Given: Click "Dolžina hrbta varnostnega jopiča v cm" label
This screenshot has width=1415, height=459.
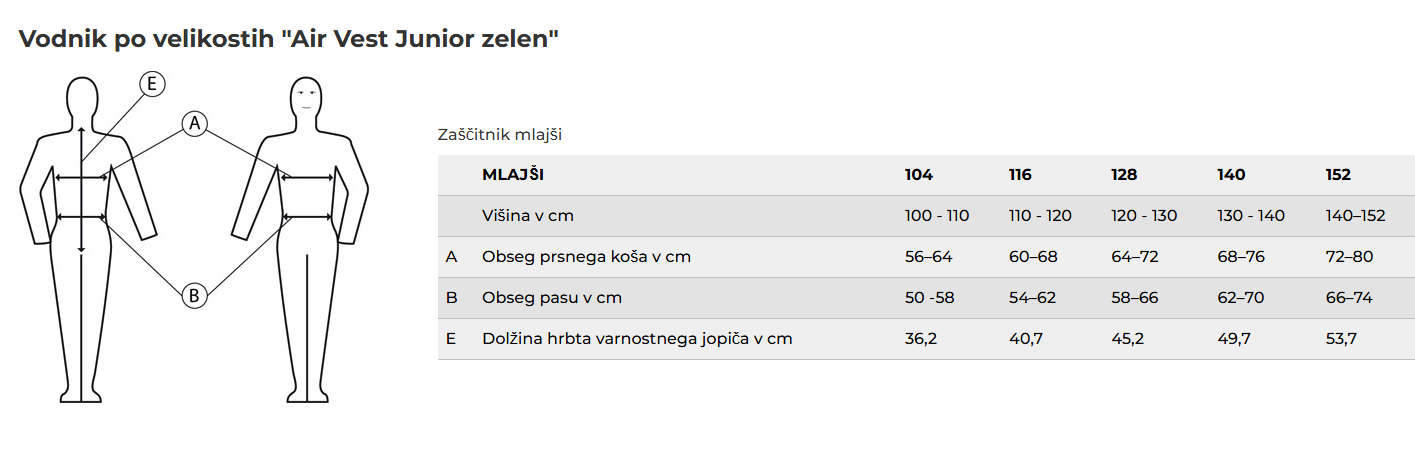Looking at the screenshot, I should click(637, 339).
